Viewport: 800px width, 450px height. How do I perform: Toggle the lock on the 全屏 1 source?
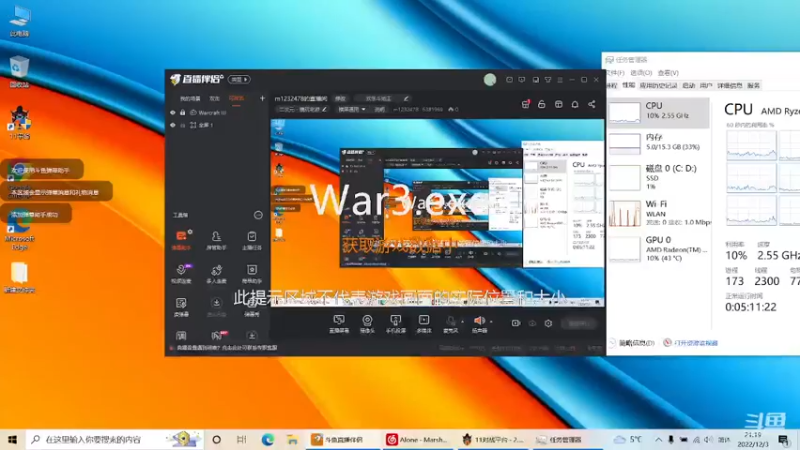[x=182, y=125]
